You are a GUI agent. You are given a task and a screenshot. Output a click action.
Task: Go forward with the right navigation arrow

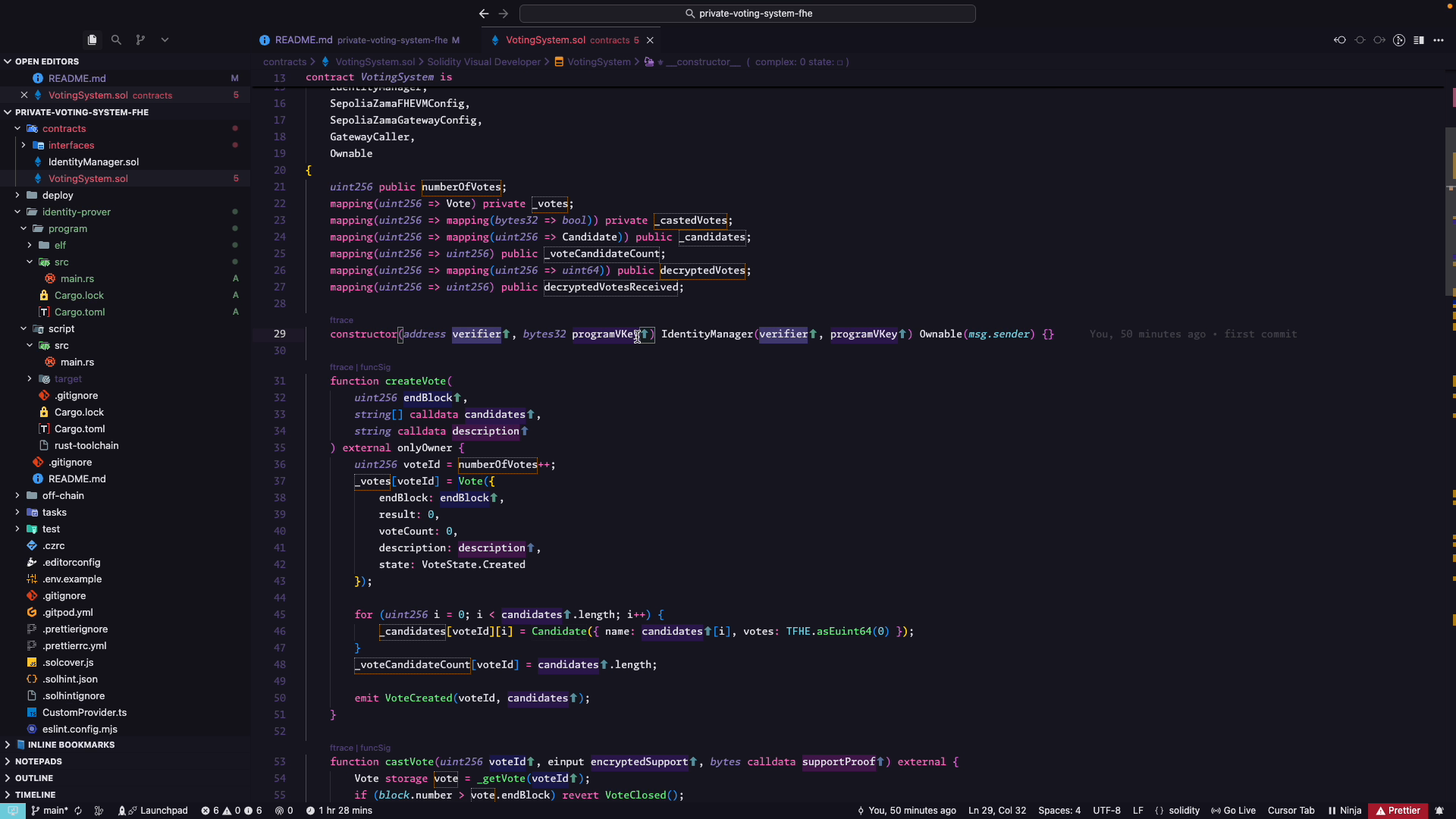504,14
